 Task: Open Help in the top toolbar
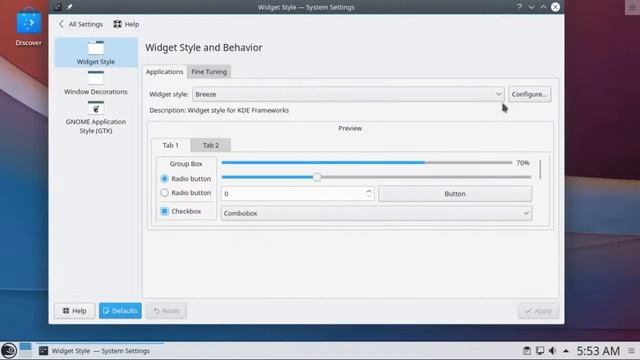click(x=127, y=24)
